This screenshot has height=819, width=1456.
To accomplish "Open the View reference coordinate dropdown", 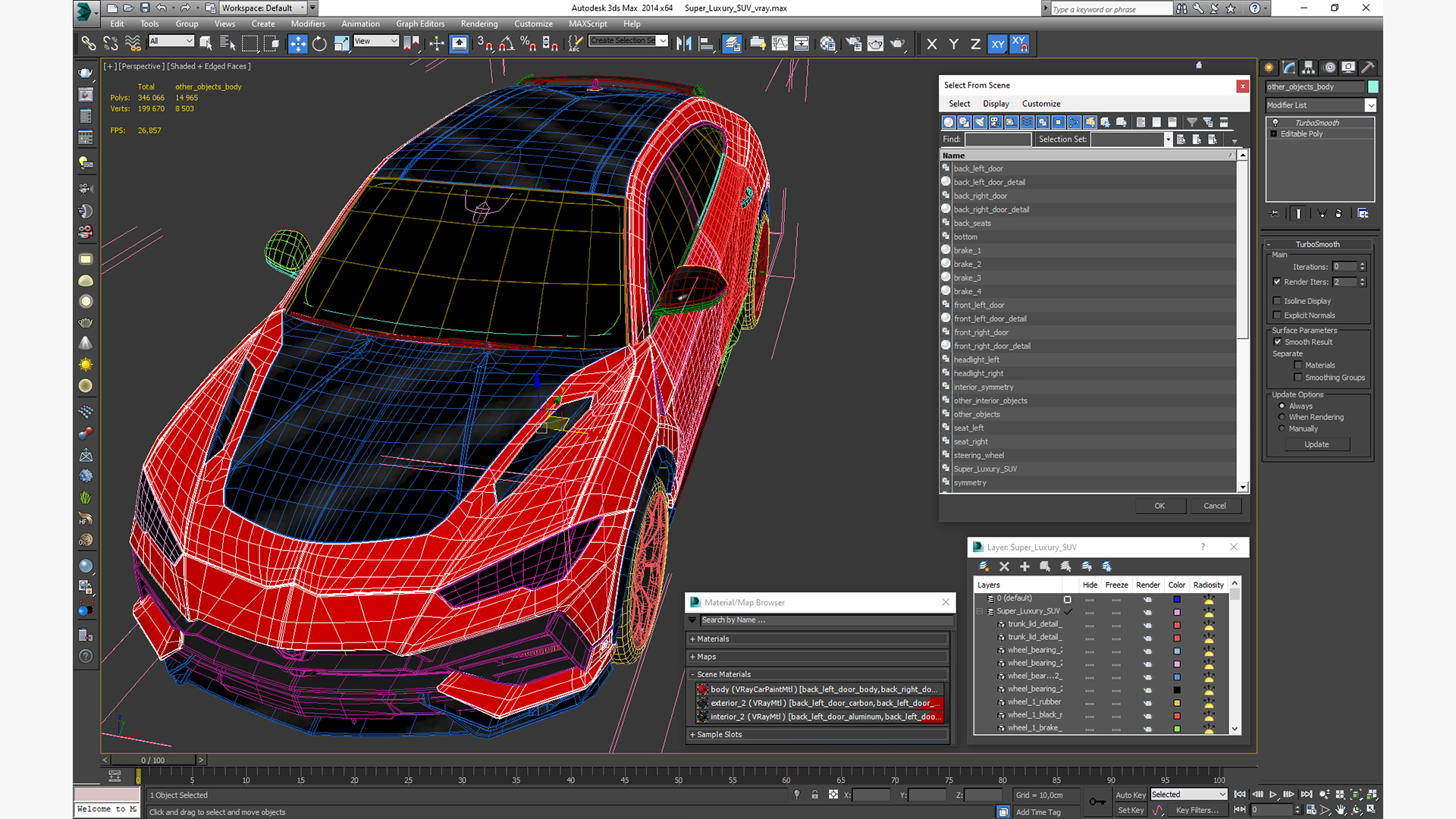I will click(376, 41).
